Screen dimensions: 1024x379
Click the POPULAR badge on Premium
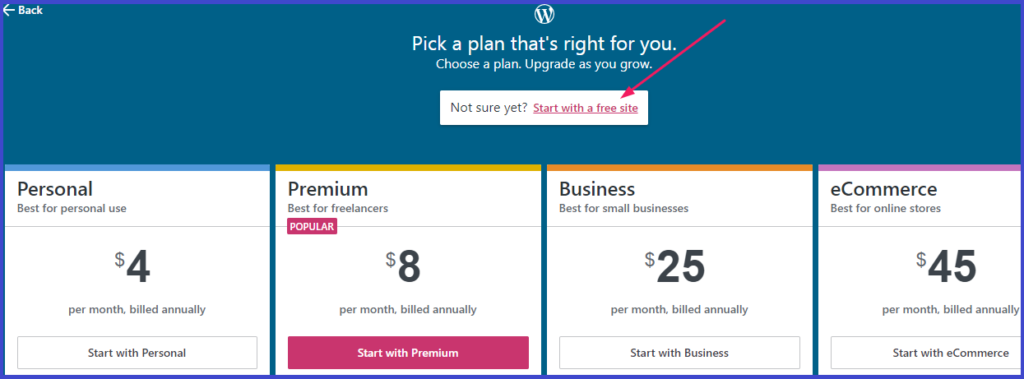coord(312,227)
